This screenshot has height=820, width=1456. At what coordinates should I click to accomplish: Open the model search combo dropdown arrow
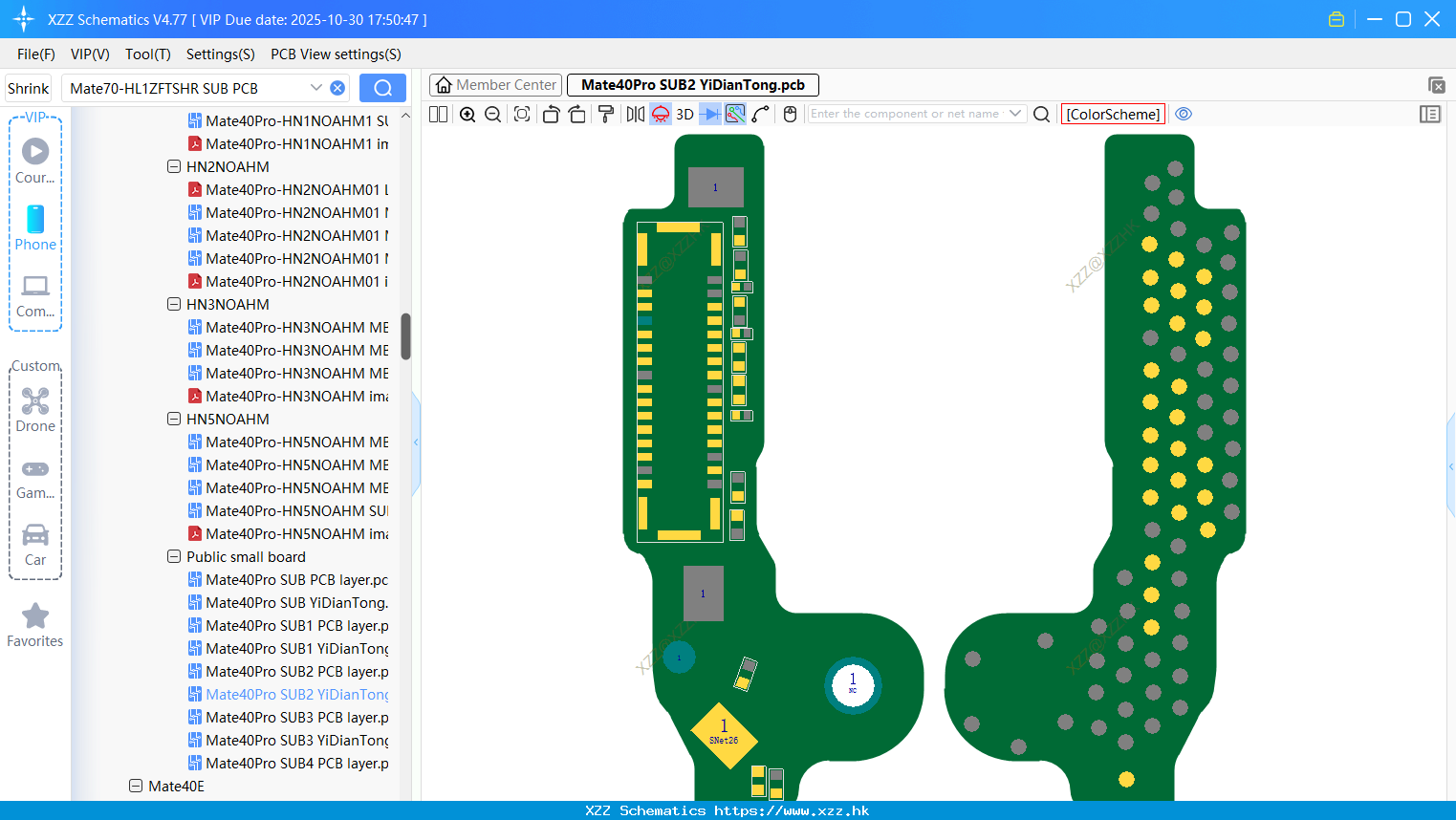(x=316, y=88)
